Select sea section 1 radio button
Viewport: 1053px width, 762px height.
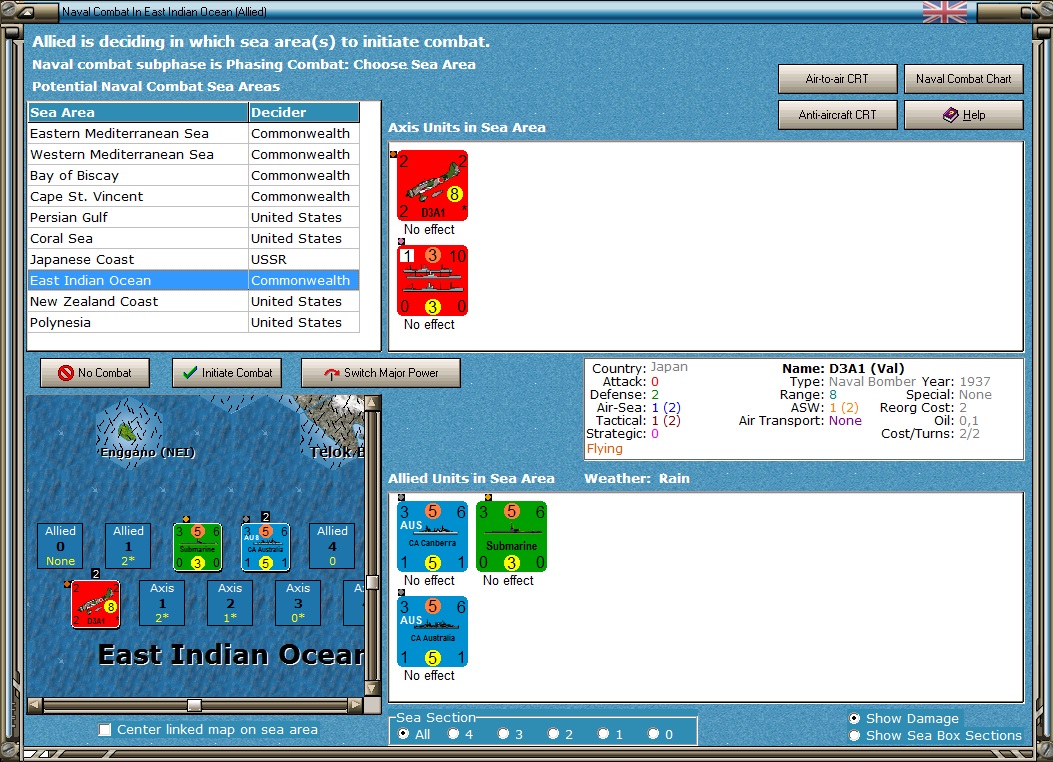604,734
